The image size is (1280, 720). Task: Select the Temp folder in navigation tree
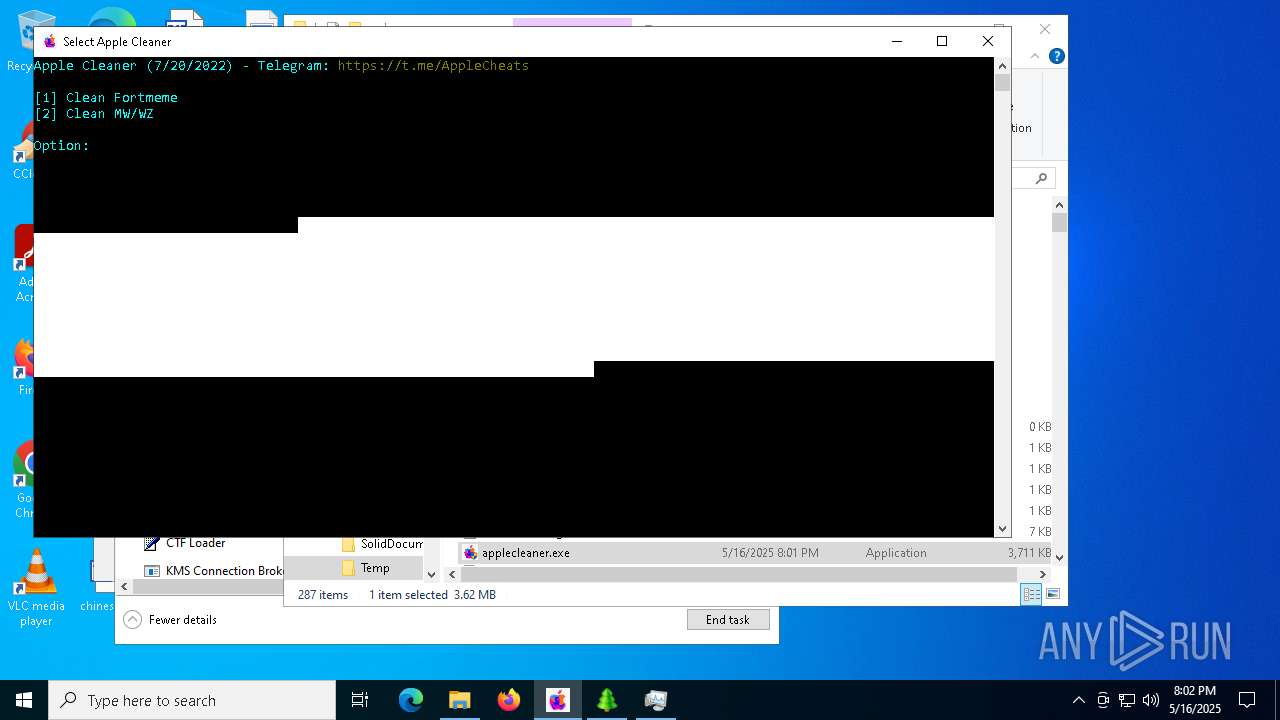[375, 568]
